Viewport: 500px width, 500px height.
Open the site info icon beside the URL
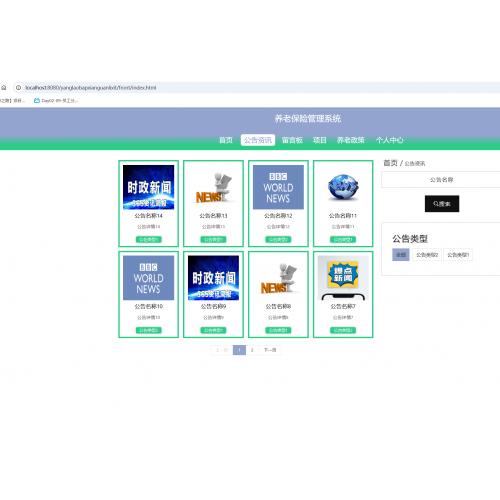tap(18, 88)
